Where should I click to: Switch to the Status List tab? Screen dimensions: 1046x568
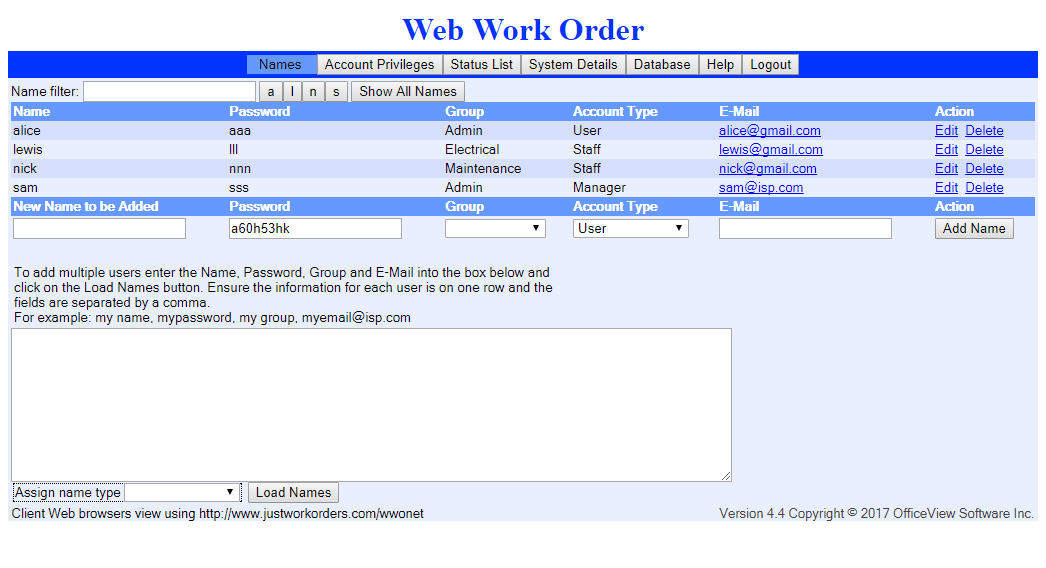click(481, 65)
